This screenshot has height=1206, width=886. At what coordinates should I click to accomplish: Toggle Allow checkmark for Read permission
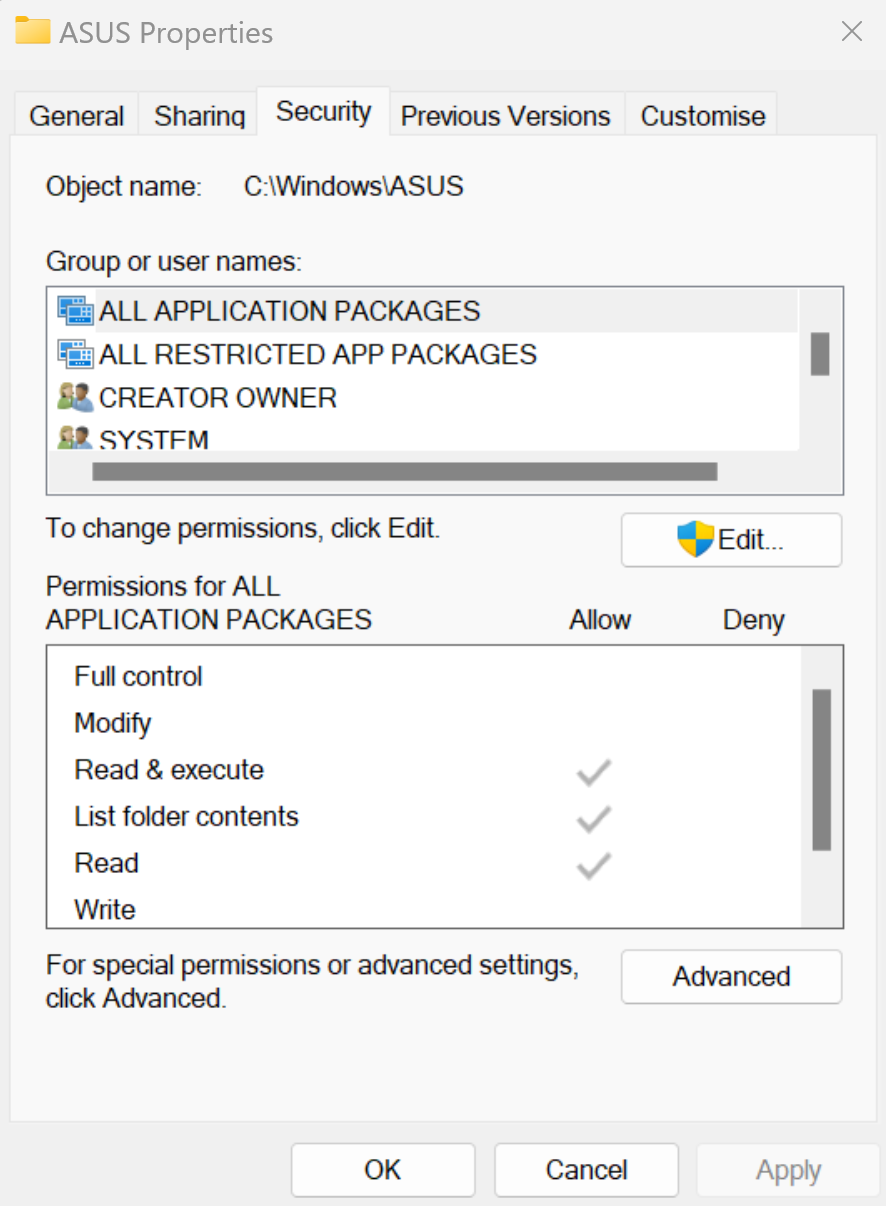click(x=592, y=864)
